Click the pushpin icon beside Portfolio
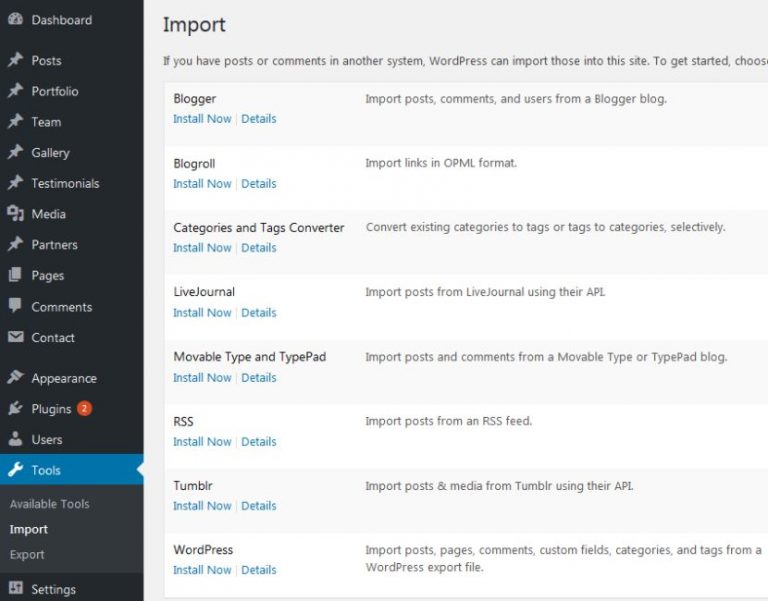Image resolution: width=768 pixels, height=601 pixels. click(15, 91)
